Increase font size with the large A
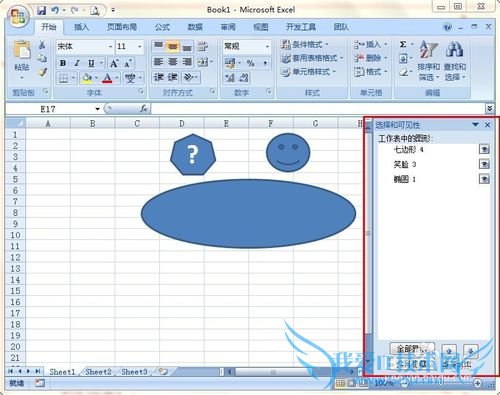500x395 pixels. pyautogui.click(x=114, y=63)
